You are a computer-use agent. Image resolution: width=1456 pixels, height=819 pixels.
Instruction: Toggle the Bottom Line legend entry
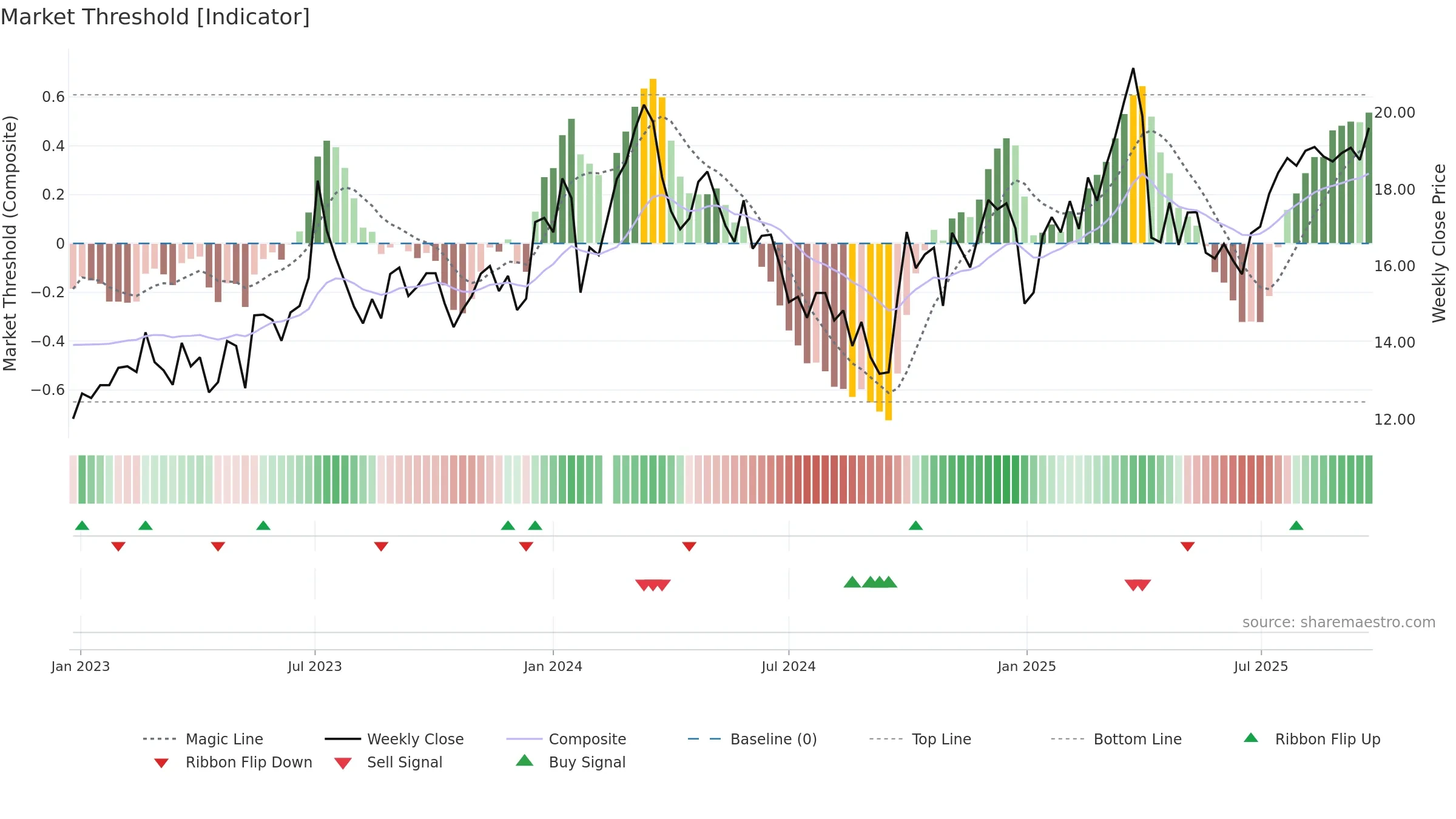coord(1116,739)
